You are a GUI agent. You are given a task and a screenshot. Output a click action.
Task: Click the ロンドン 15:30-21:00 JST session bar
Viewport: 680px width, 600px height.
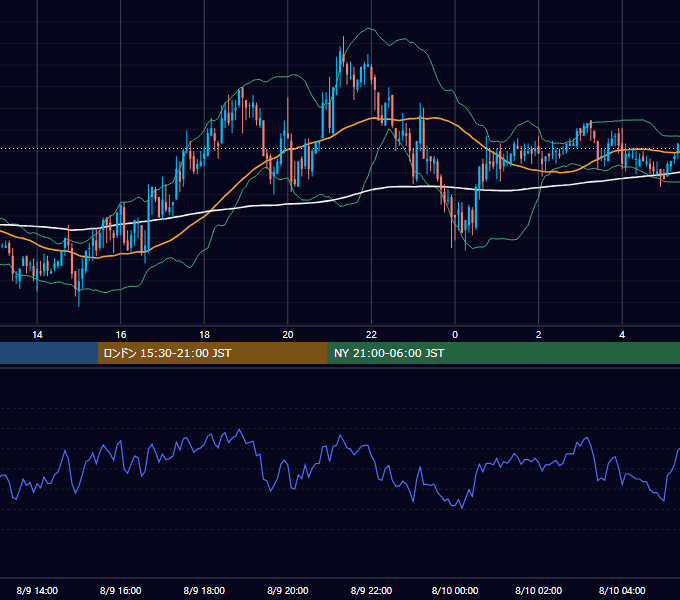coord(212,353)
